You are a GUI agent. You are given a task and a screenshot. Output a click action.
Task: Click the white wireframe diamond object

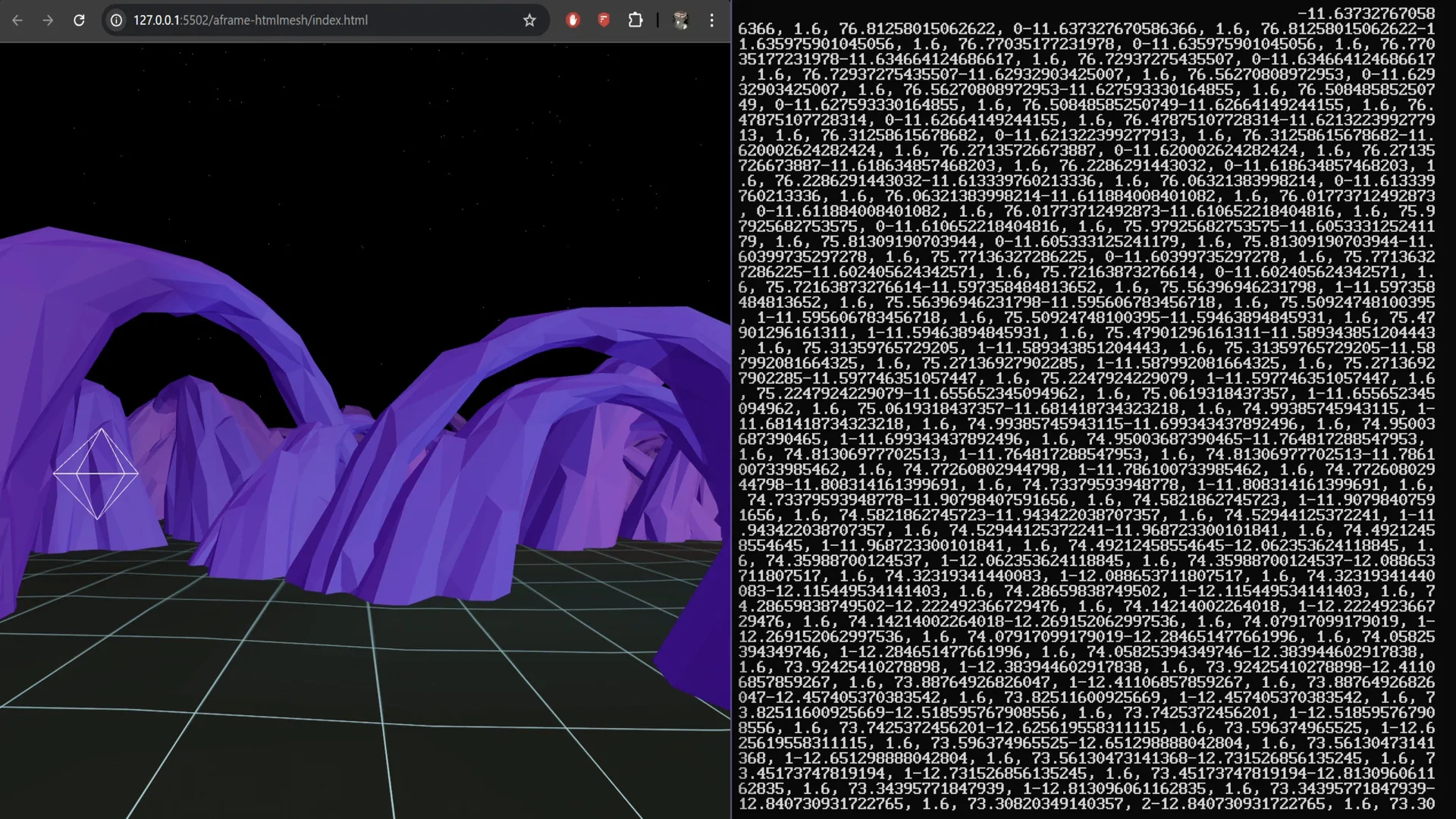(96, 474)
